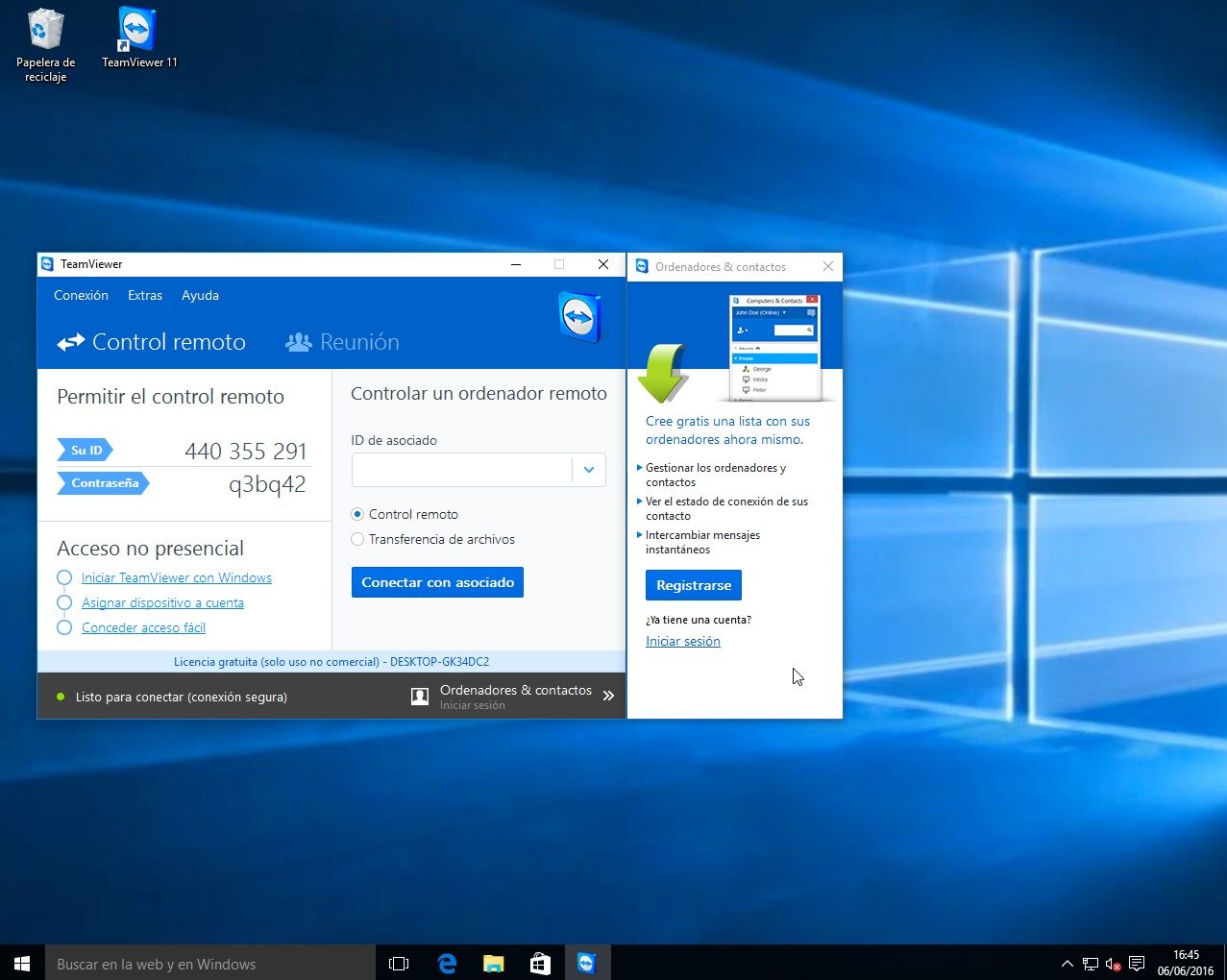Click the TeamViewer icon in the taskbar
This screenshot has height=980, width=1227.
click(x=586, y=963)
